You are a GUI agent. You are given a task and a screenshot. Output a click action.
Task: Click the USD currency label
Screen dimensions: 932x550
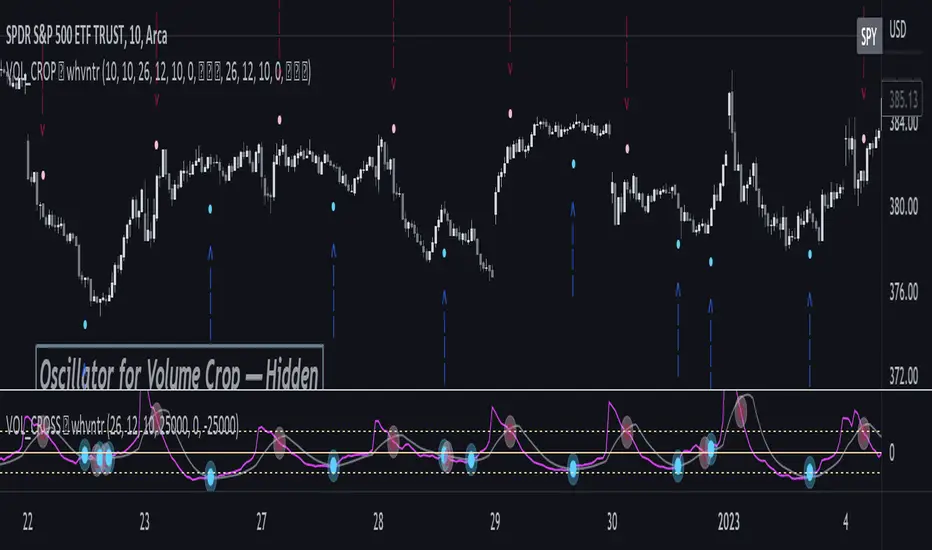(x=898, y=30)
